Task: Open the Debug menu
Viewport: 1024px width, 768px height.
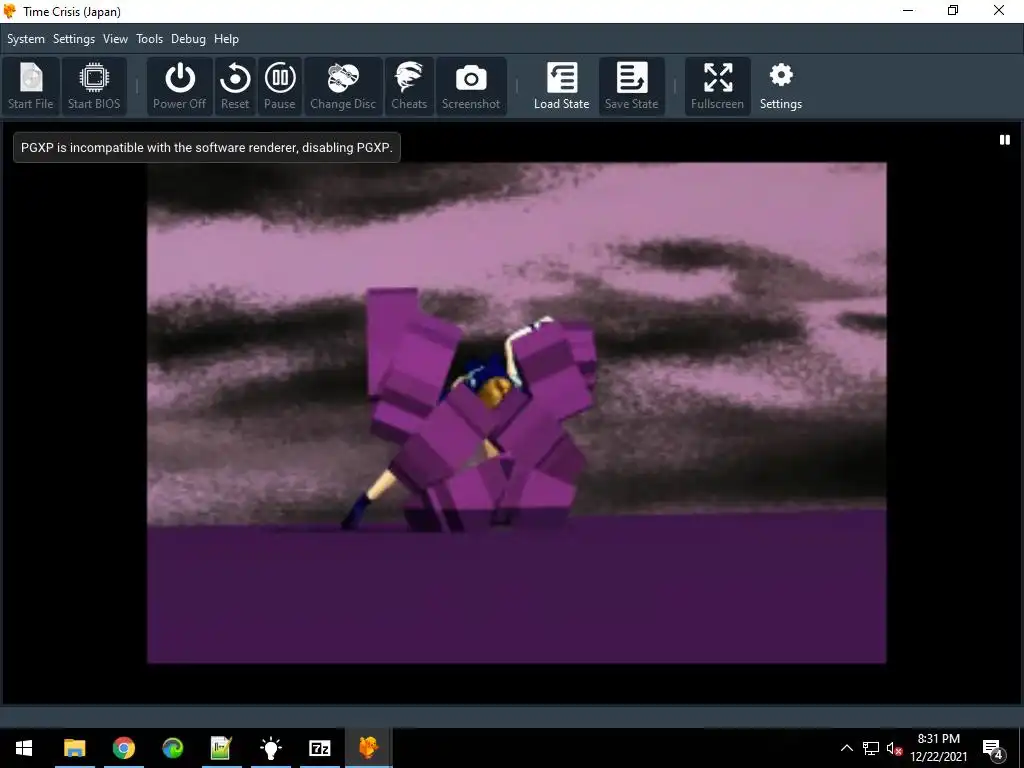Action: click(x=188, y=39)
